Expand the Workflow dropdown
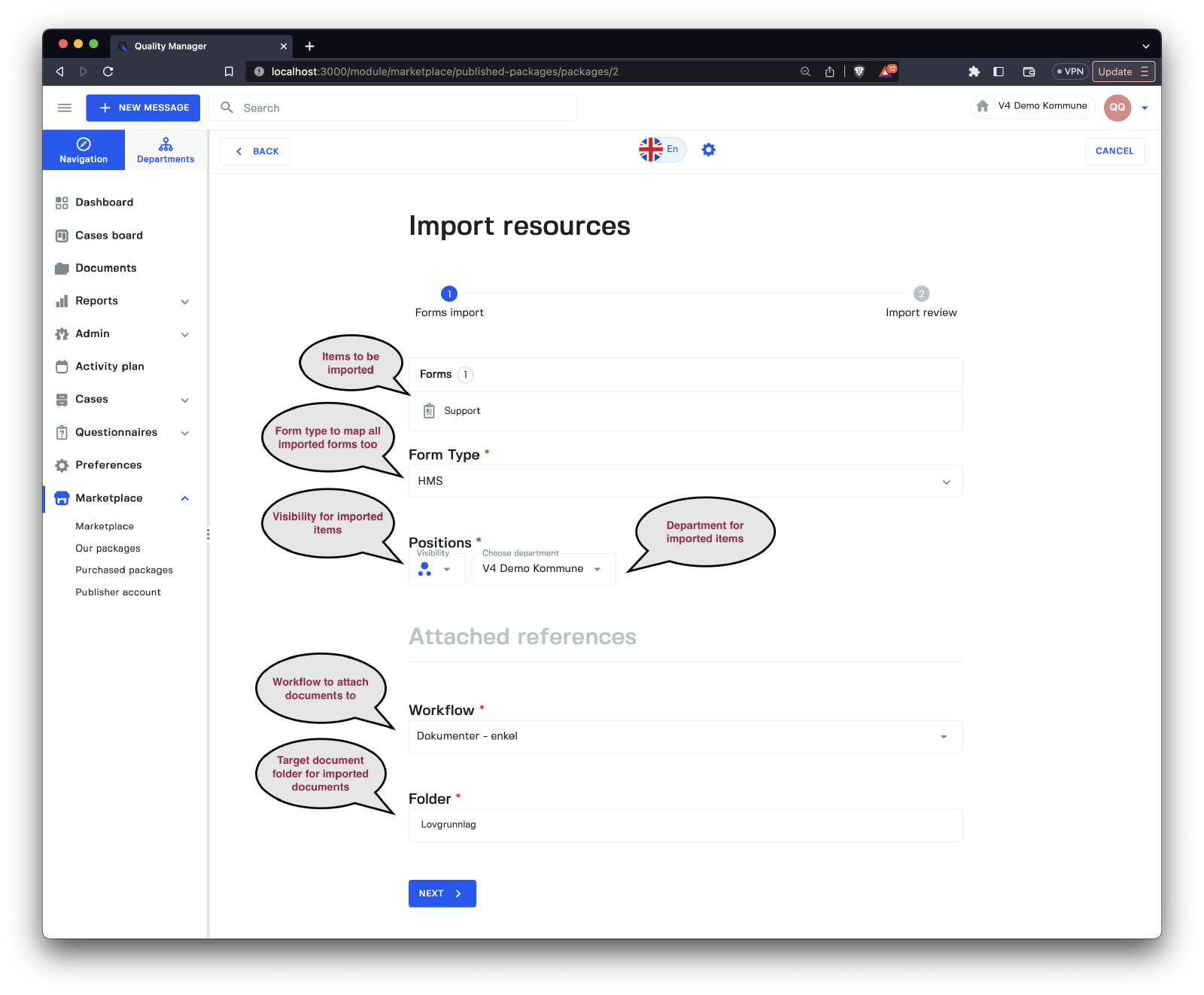 coord(685,737)
